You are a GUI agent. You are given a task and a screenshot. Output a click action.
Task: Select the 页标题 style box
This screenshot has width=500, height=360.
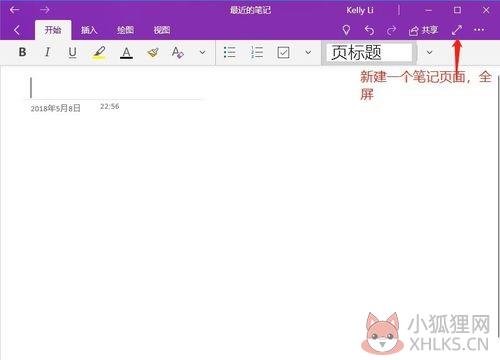(369, 53)
